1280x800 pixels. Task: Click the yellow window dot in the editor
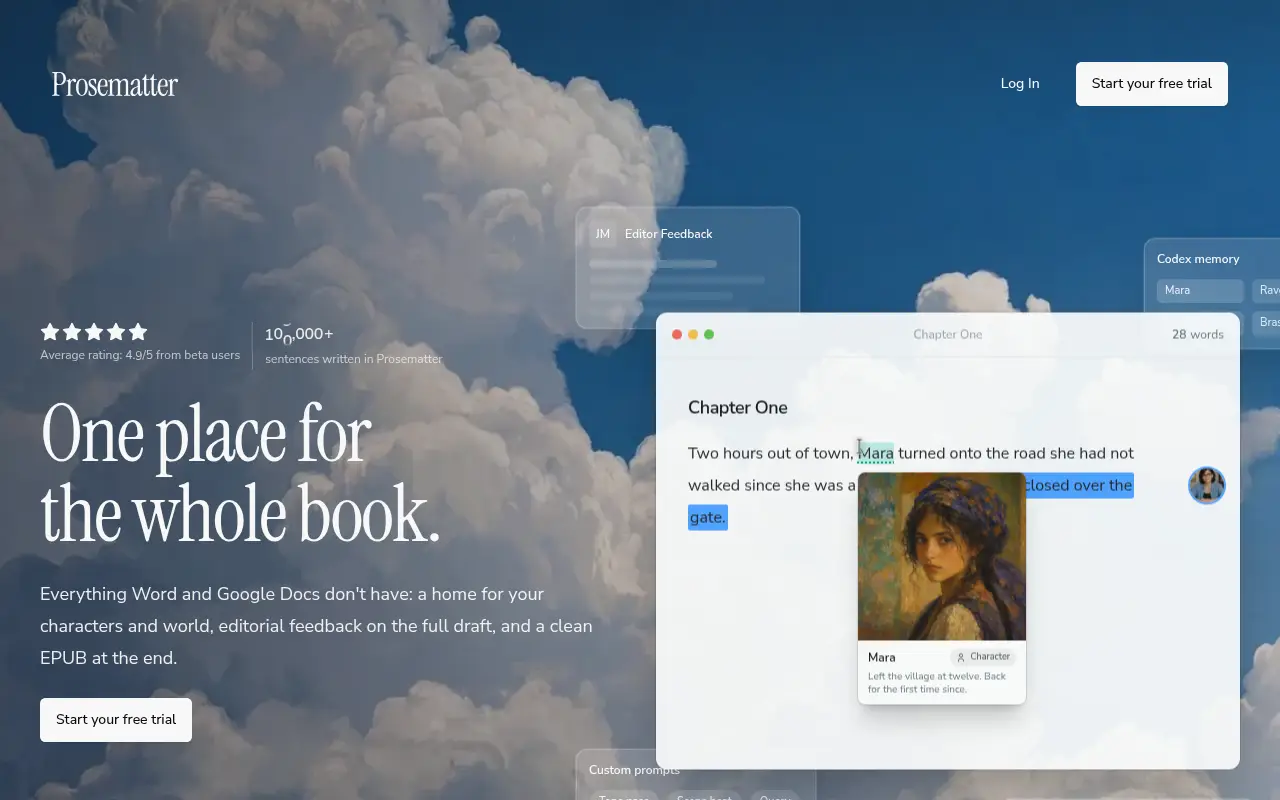693,334
